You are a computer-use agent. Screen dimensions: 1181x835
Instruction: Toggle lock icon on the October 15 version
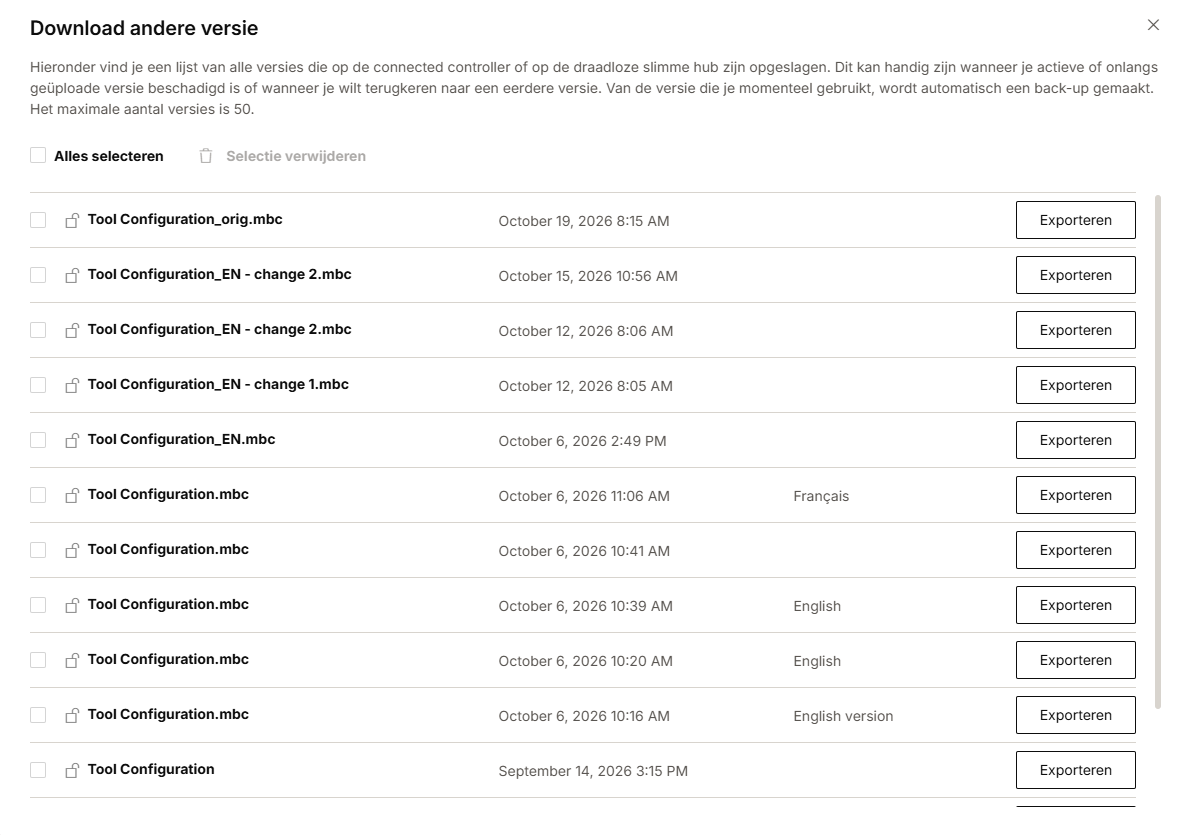[72, 276]
